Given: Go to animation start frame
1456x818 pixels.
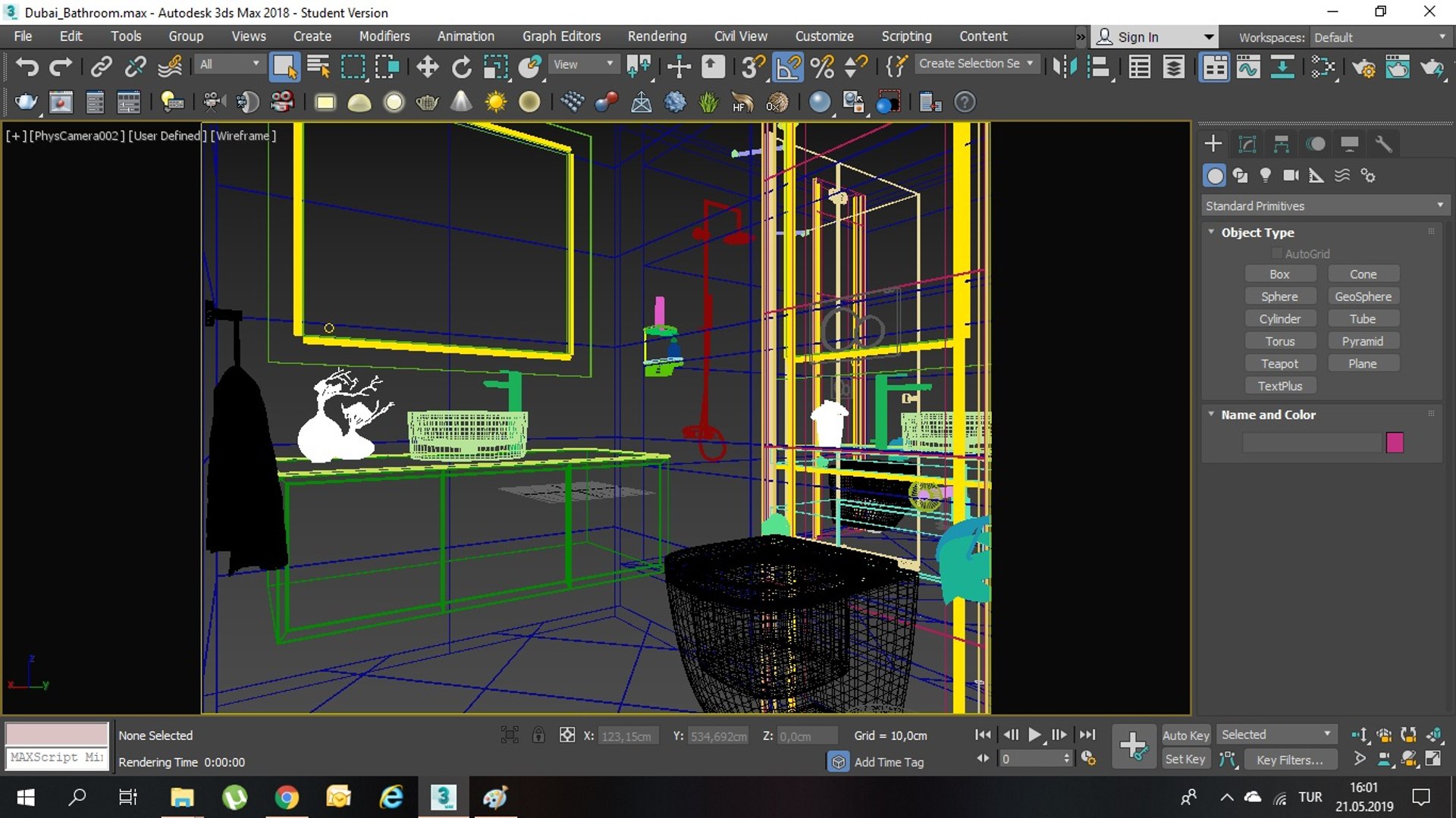Looking at the screenshot, I should [983, 735].
